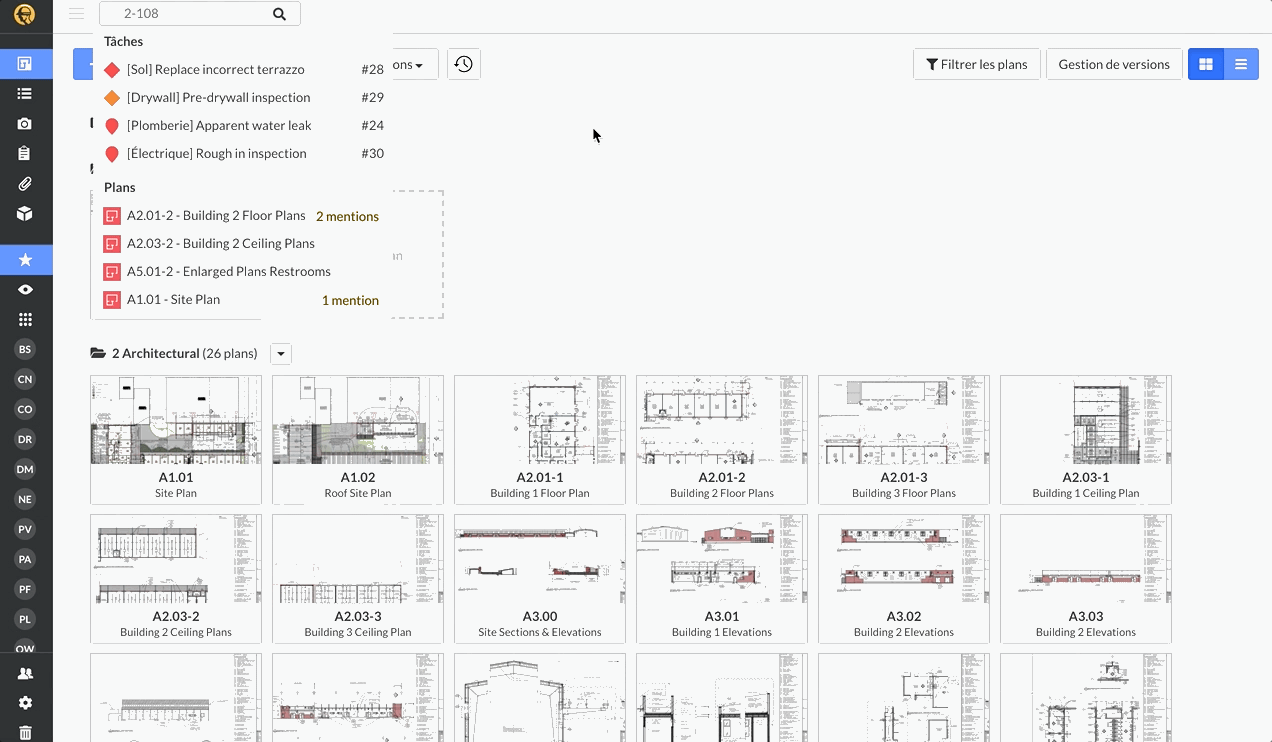The image size is (1272, 742).
Task: Open the A3.00 Site Sections & Elevations thumbnail
Action: click(x=540, y=579)
